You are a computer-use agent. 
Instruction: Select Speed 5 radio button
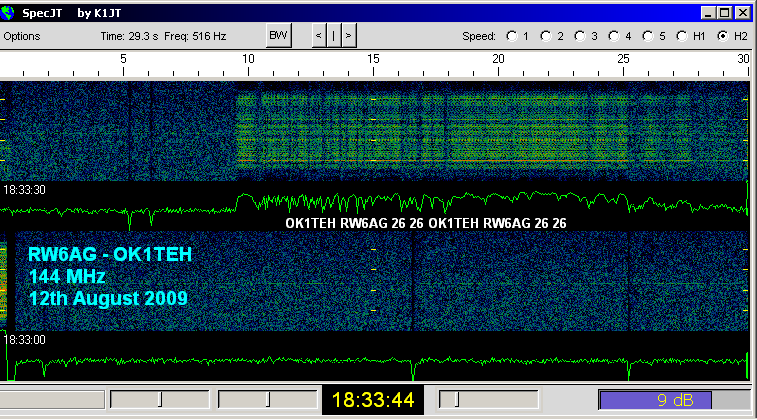click(x=648, y=36)
